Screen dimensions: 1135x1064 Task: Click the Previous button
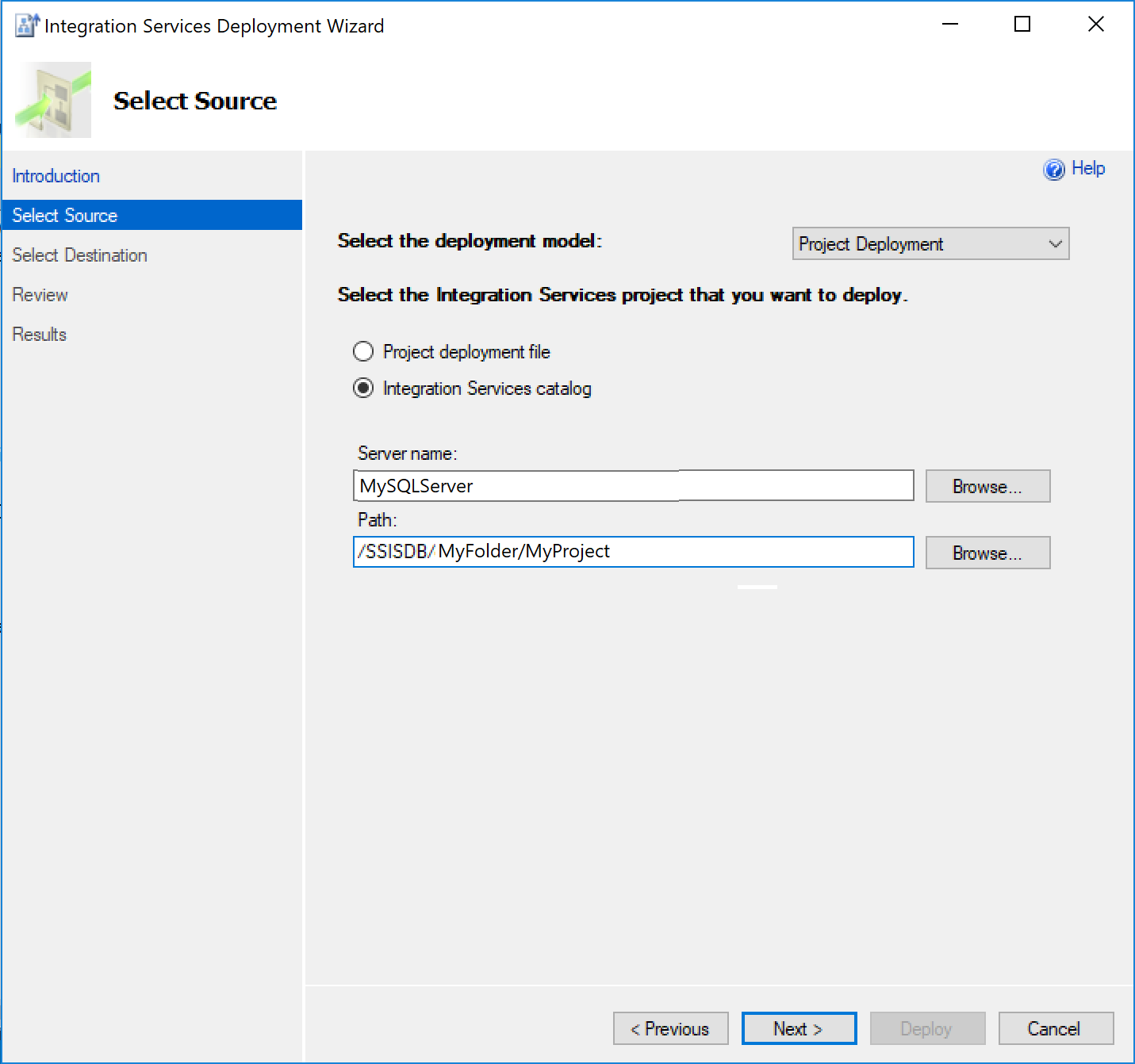[670, 1028]
